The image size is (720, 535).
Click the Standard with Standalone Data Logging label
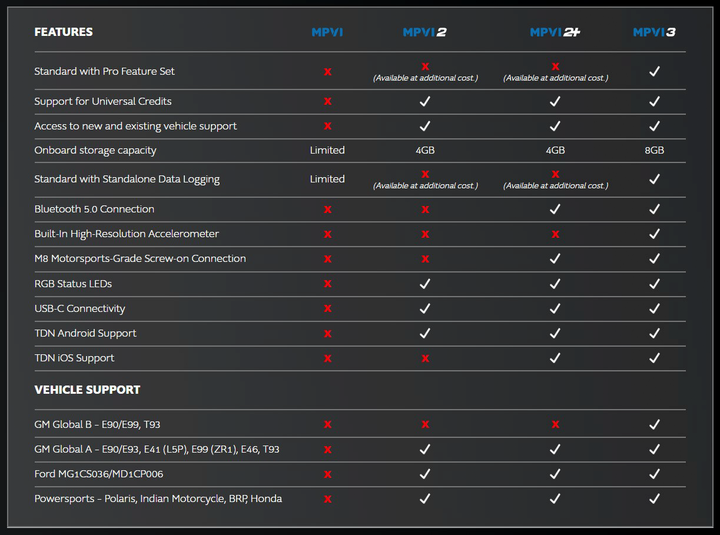coord(127,179)
